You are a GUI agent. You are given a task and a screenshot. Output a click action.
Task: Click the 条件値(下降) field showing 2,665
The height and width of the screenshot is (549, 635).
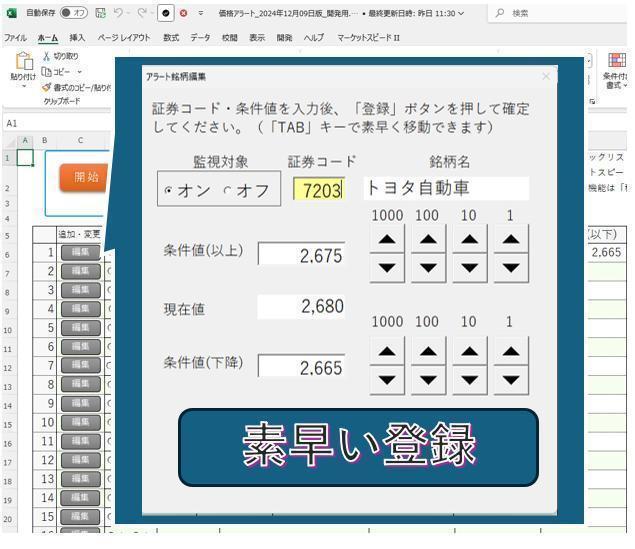[x=301, y=366]
